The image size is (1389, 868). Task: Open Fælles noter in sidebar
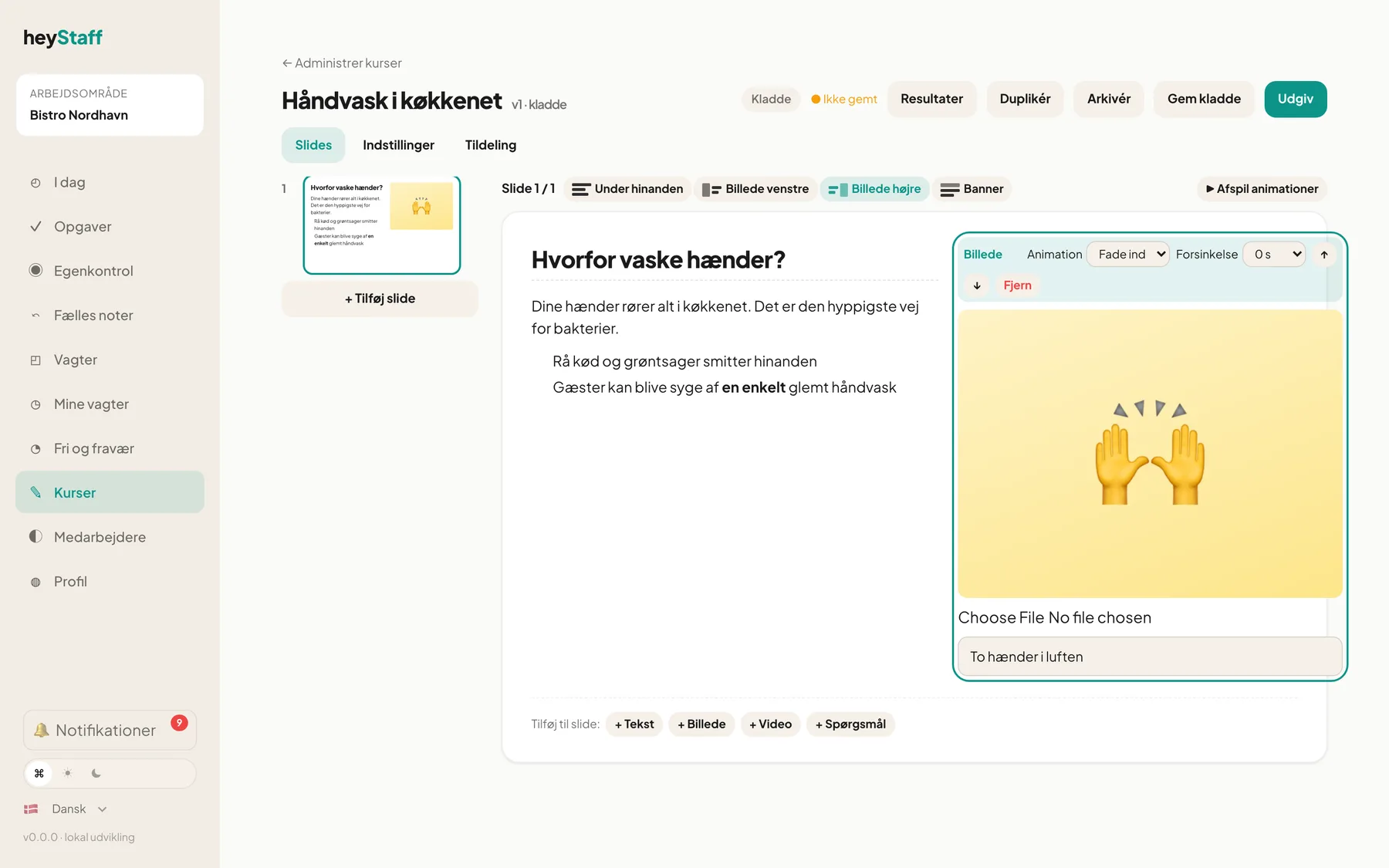point(110,316)
